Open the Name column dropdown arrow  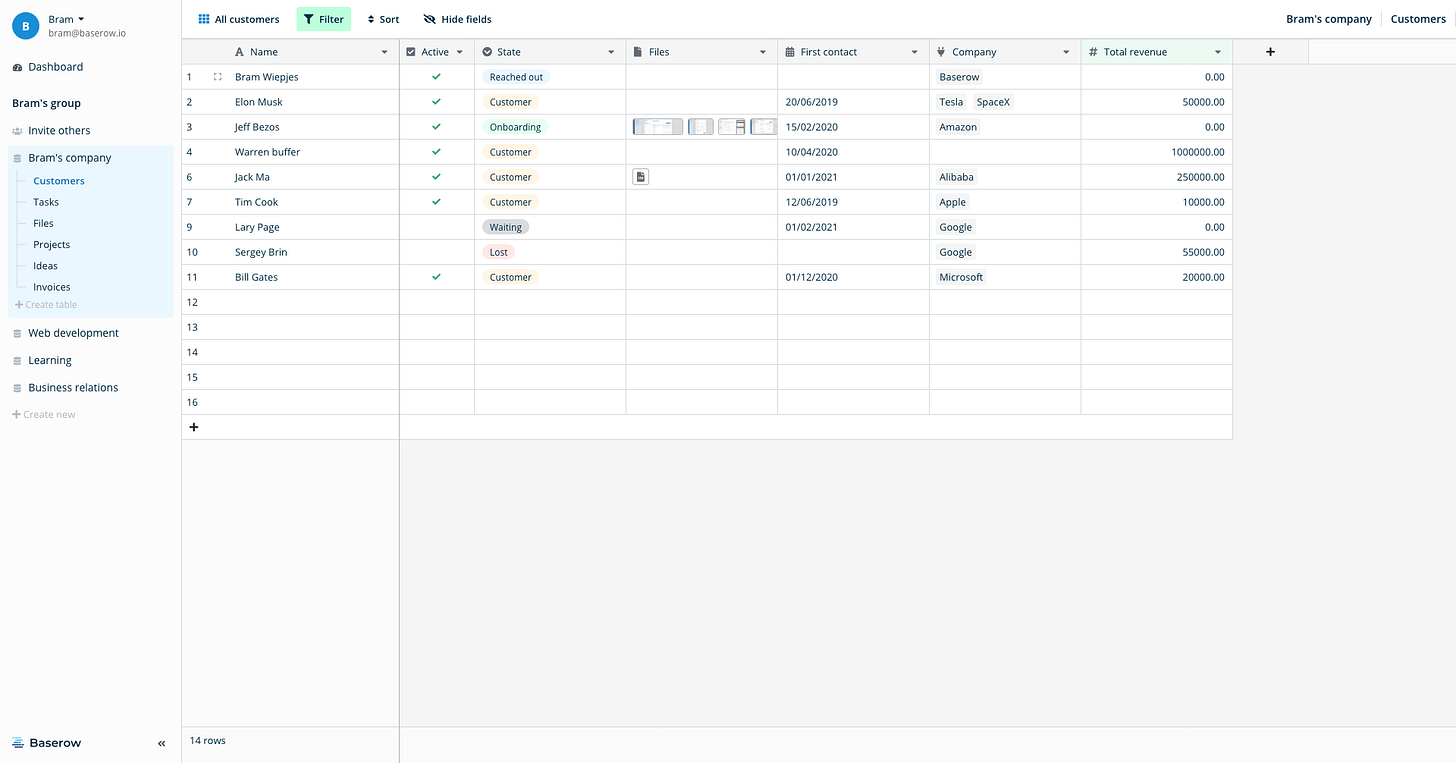[385, 52]
